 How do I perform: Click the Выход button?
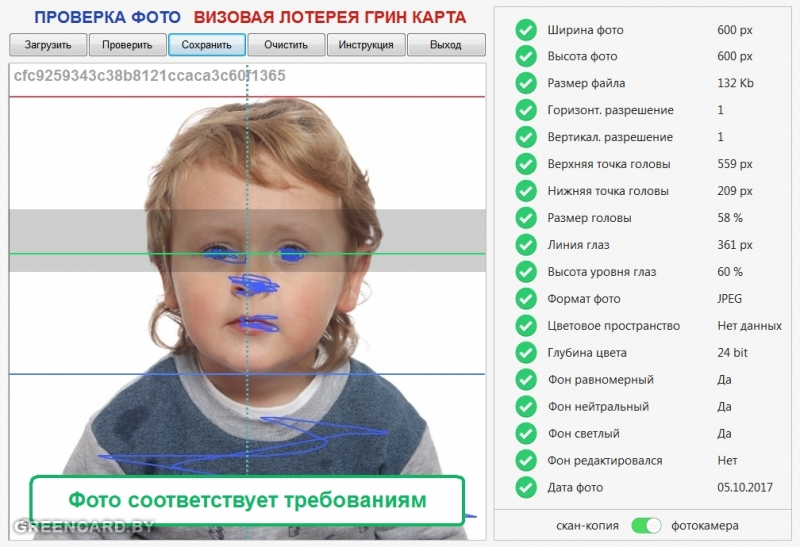click(446, 45)
